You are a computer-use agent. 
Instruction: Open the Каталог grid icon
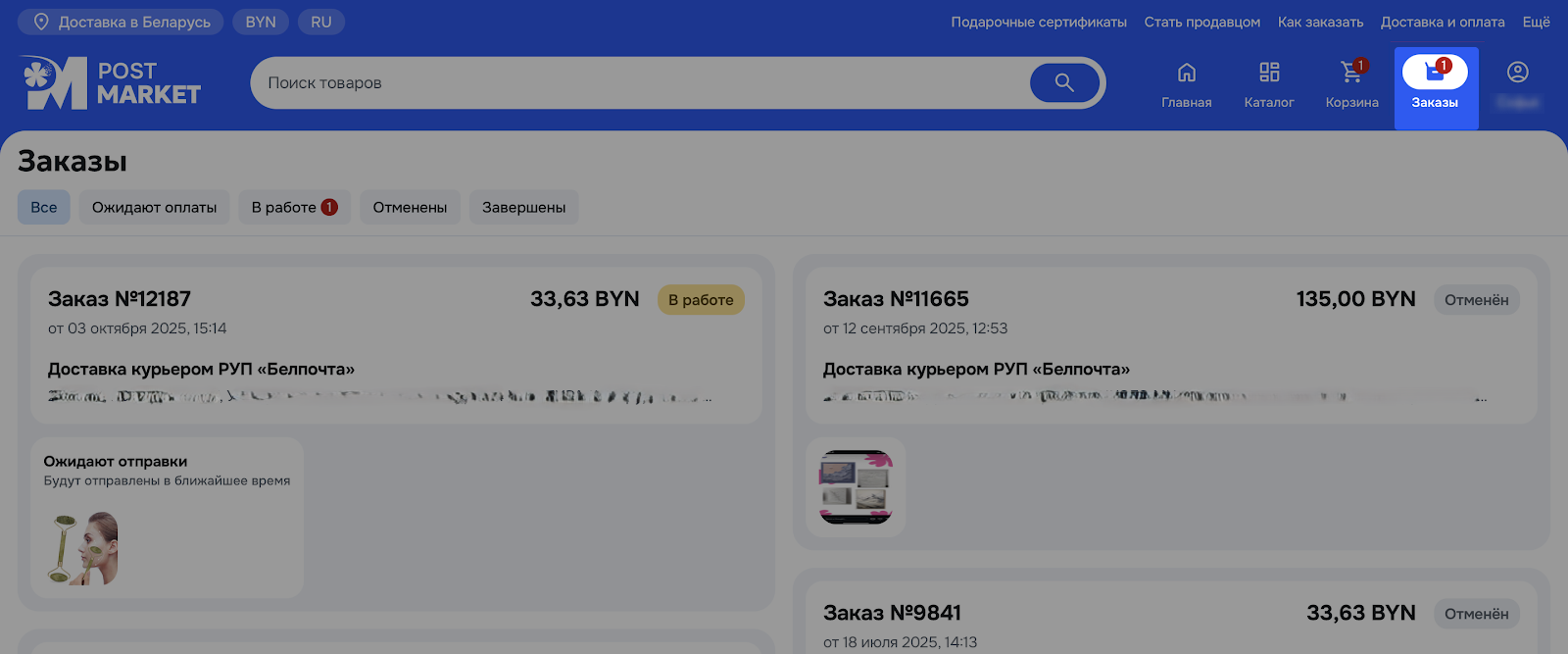click(1269, 74)
